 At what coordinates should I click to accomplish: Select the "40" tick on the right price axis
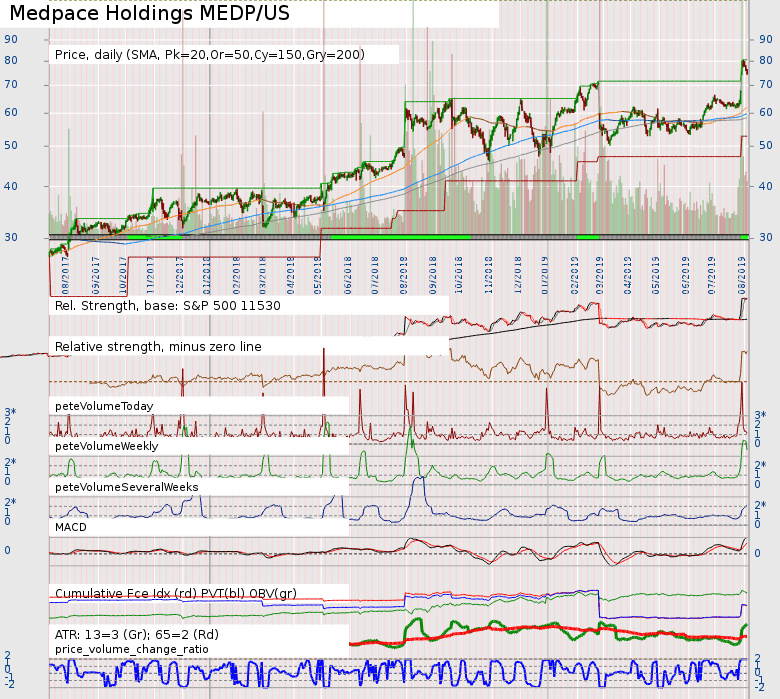(766, 186)
